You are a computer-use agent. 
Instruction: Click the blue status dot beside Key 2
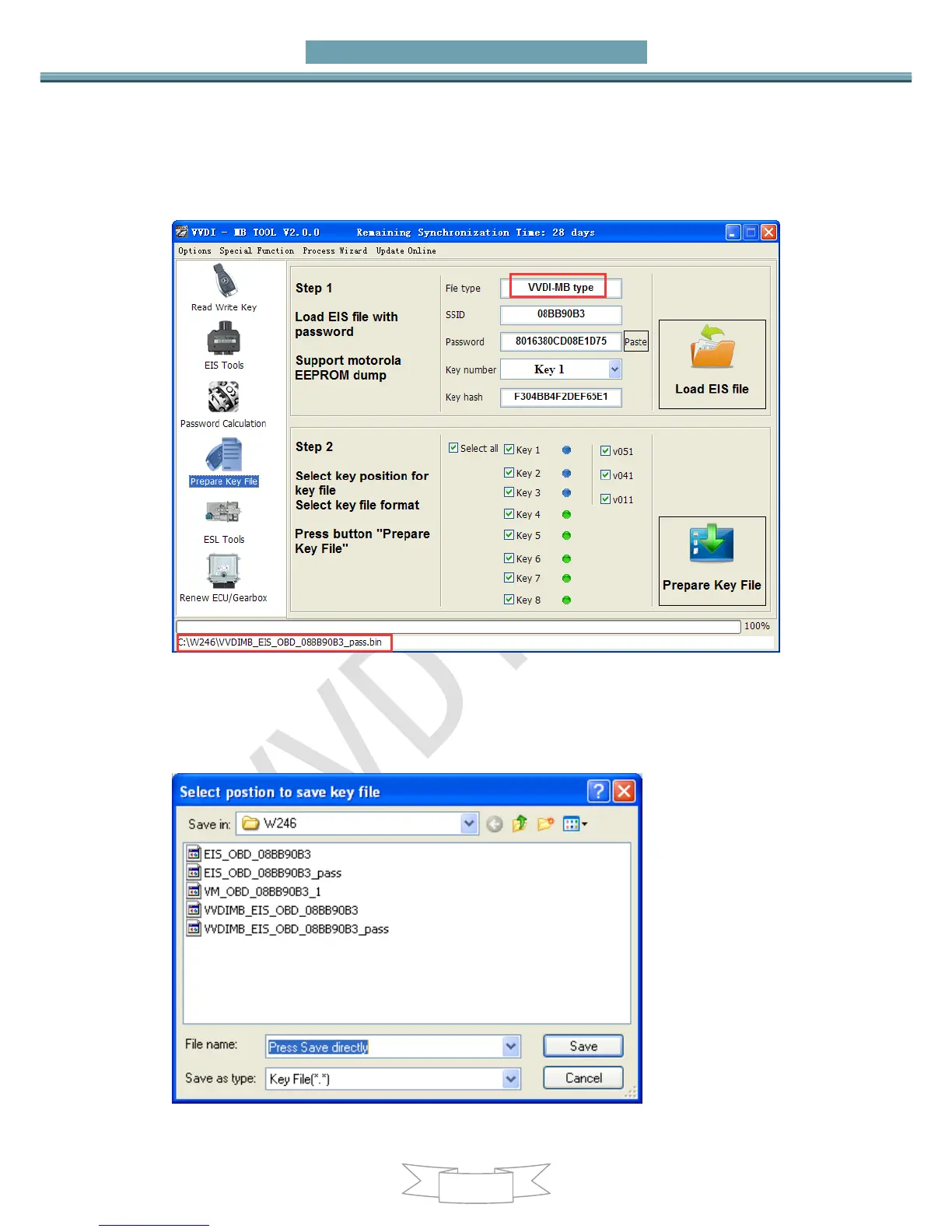tap(566, 473)
